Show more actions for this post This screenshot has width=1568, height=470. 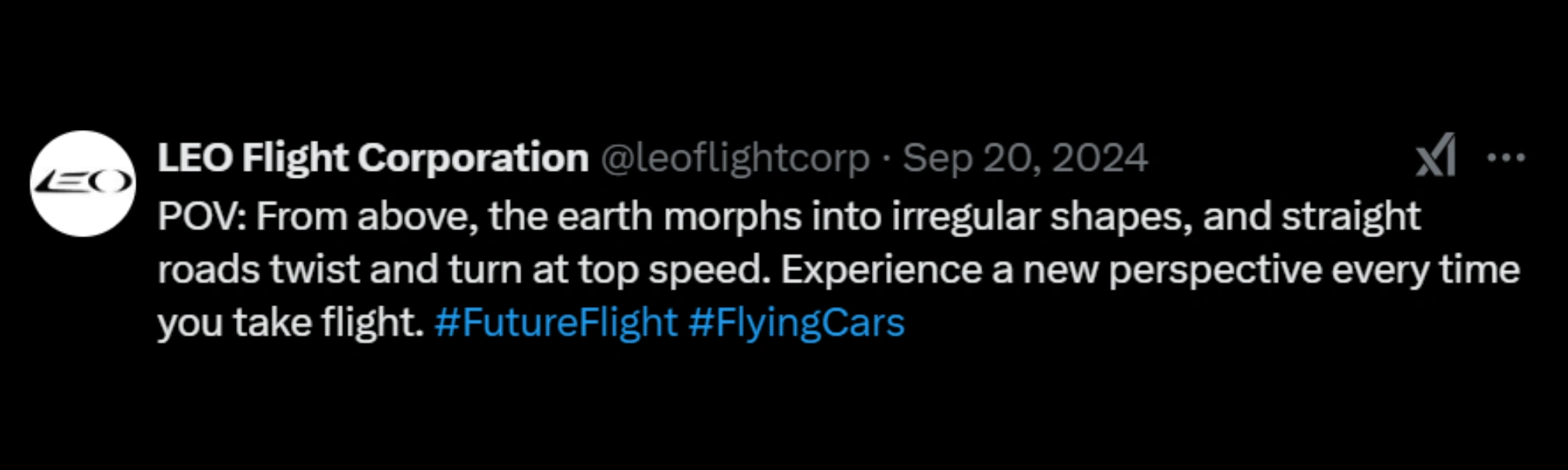pos(1505,157)
